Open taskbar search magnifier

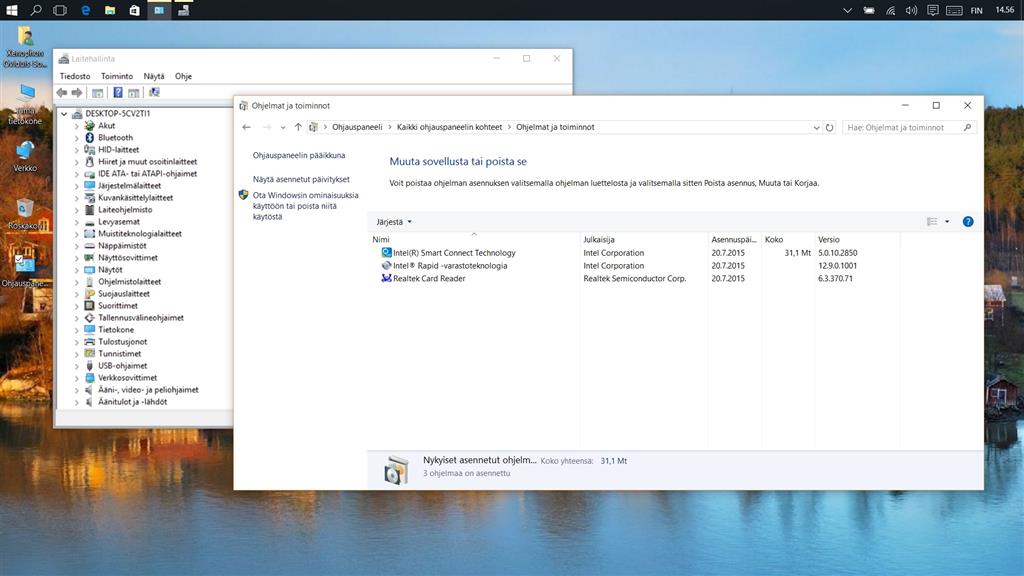36,10
